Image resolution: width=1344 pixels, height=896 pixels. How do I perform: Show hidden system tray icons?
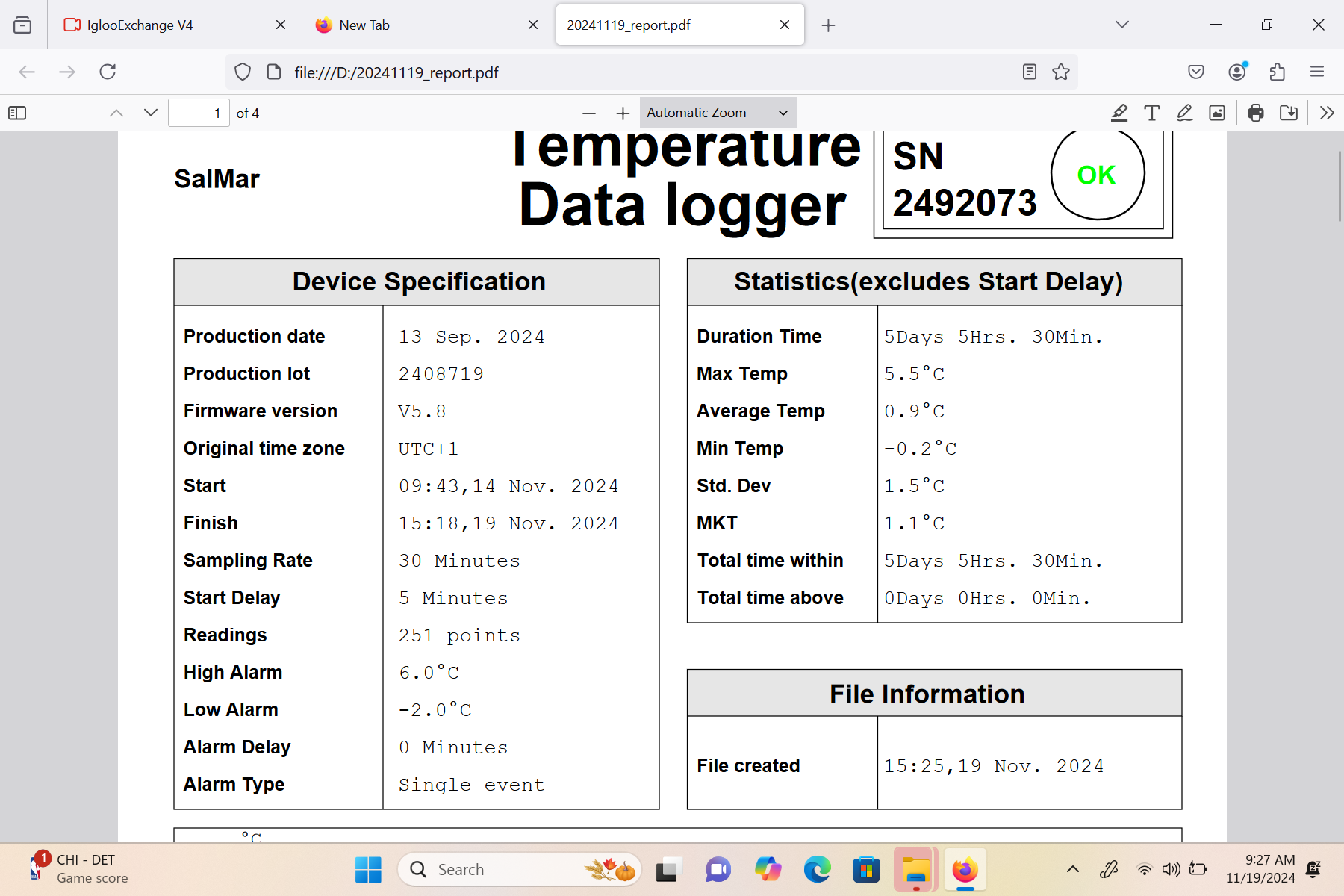click(x=1073, y=869)
